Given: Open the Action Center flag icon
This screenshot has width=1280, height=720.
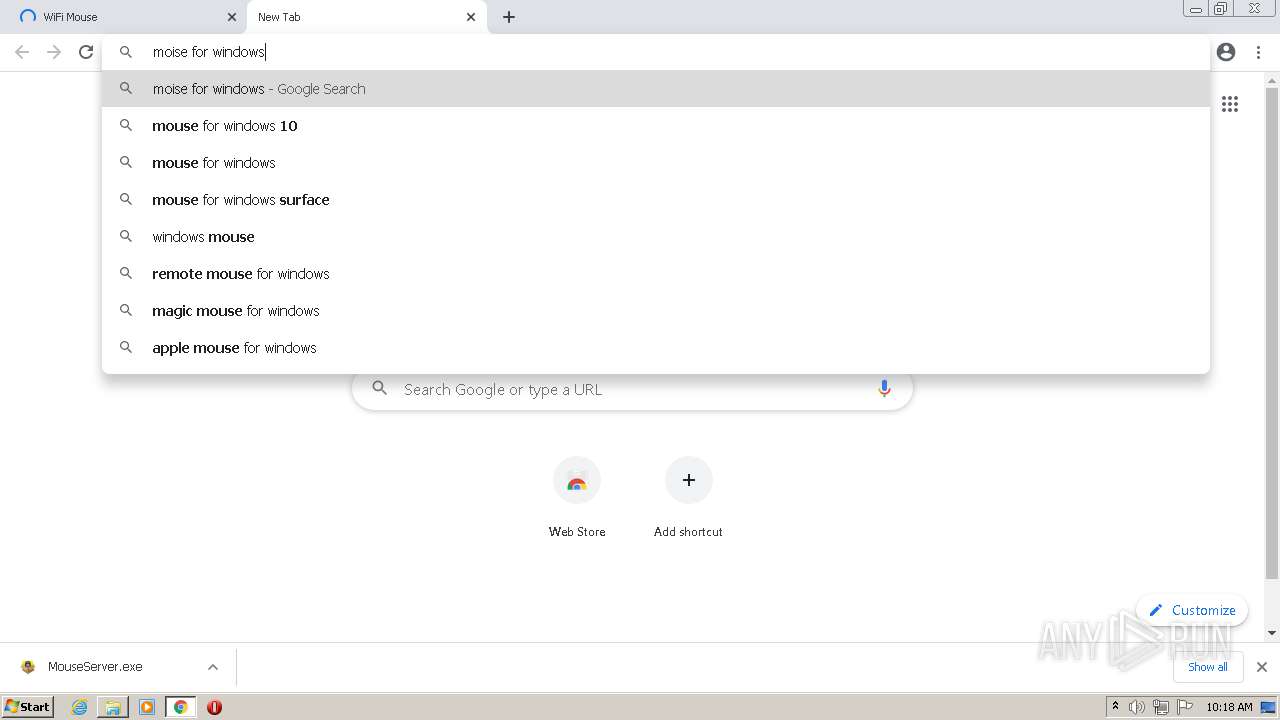Looking at the screenshot, I should click(1185, 707).
